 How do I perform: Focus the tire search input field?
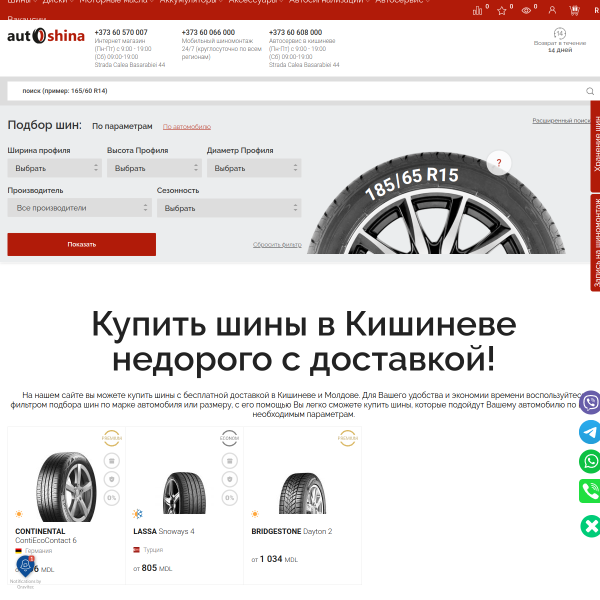click(295, 91)
